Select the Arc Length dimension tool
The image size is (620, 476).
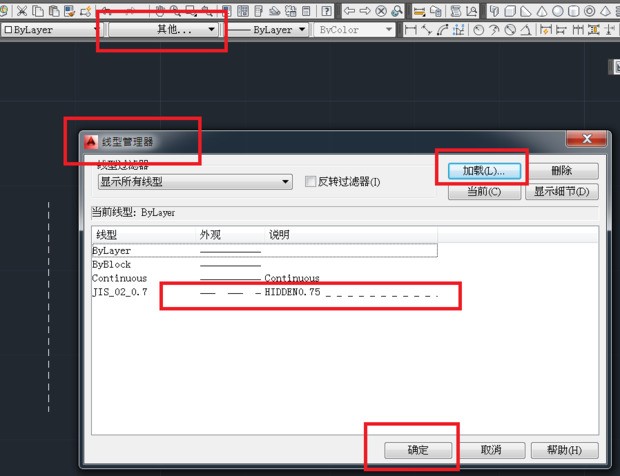(442, 30)
